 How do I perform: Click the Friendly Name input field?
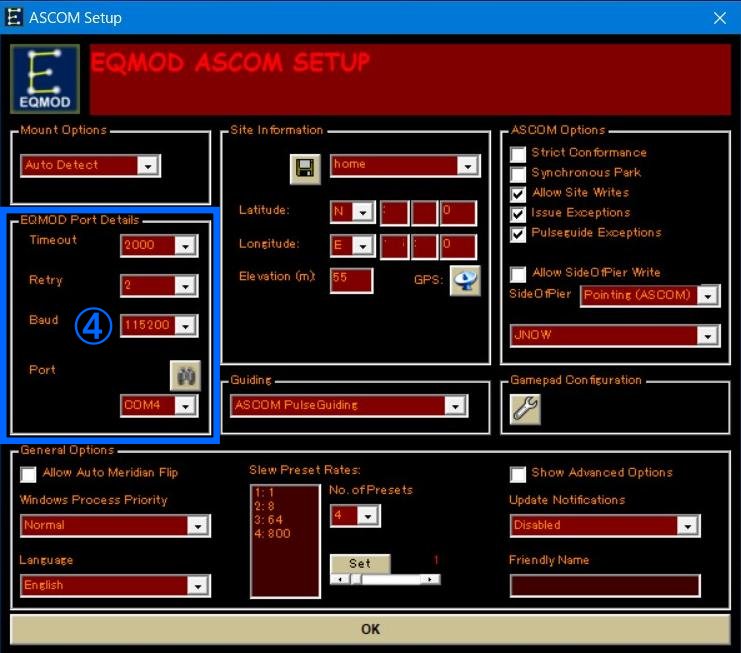pyautogui.click(x=605, y=586)
